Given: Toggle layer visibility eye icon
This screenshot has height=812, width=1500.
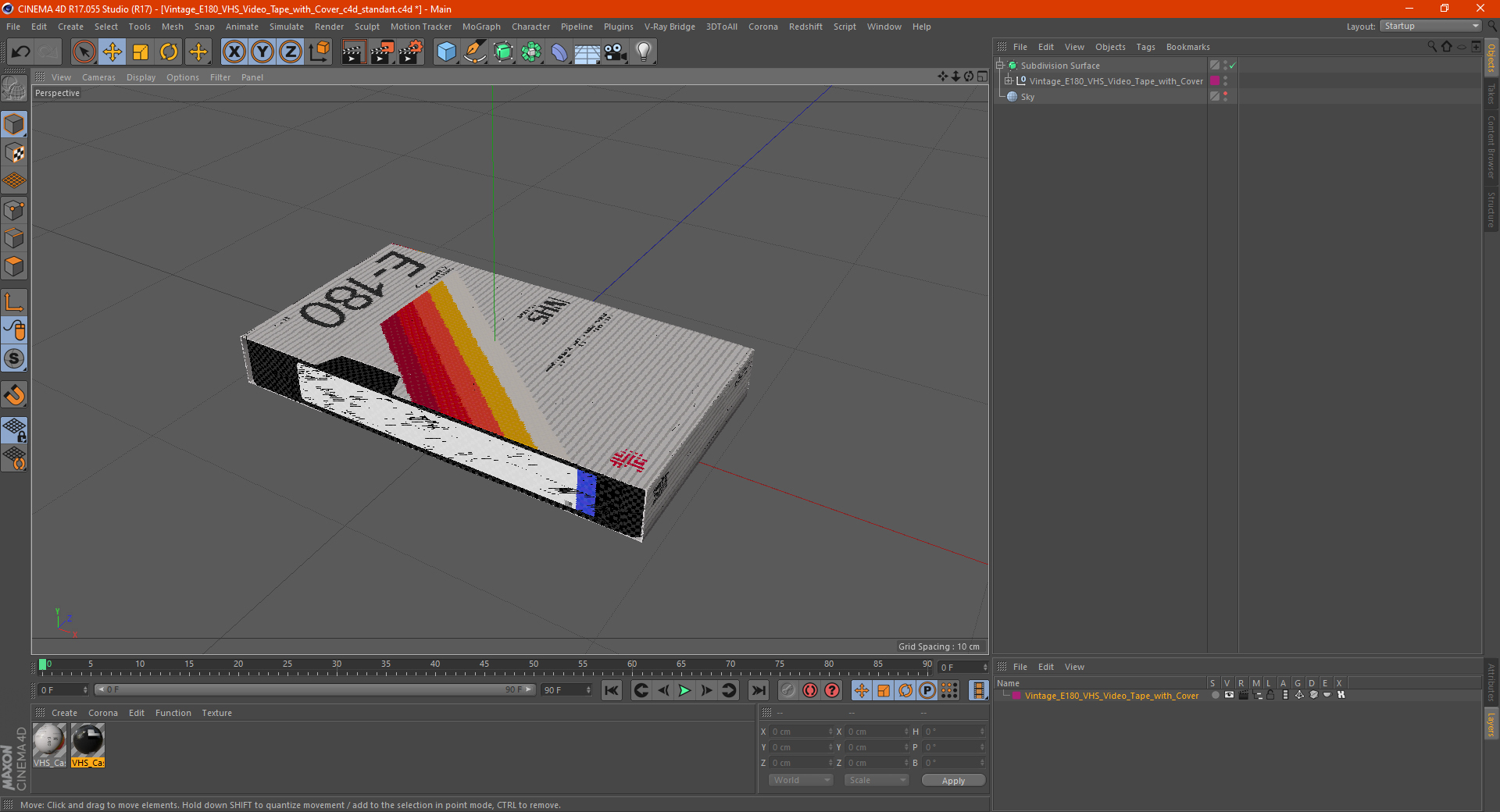Looking at the screenshot, I should pos(1229,695).
